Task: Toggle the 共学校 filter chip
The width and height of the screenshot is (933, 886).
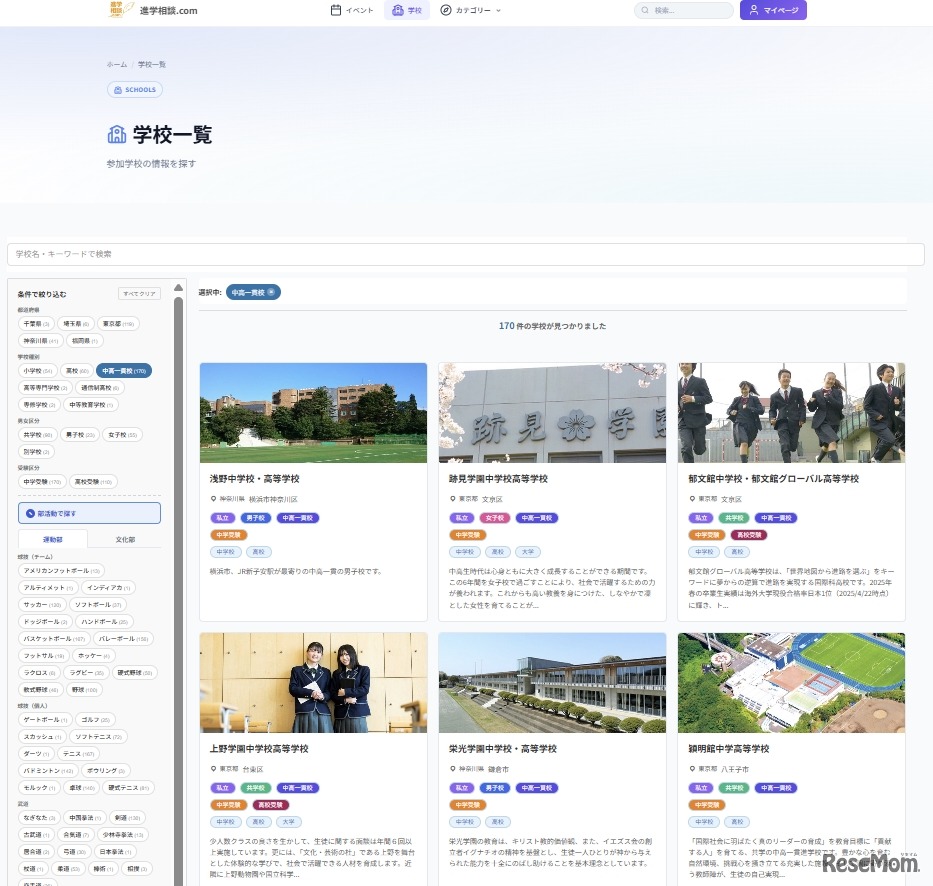Action: coord(38,435)
